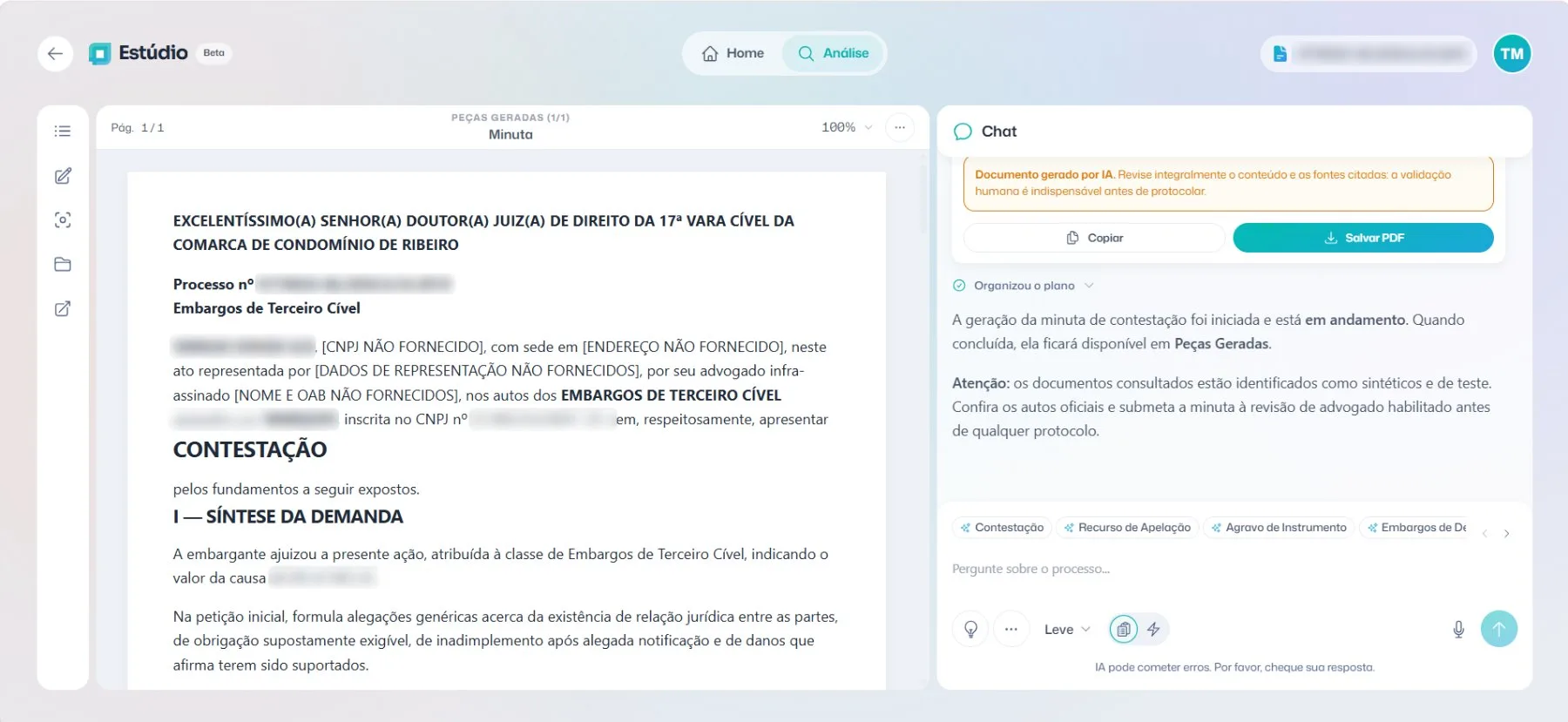Open the outline list icon in sidebar
1568x722 pixels.
pyautogui.click(x=63, y=132)
